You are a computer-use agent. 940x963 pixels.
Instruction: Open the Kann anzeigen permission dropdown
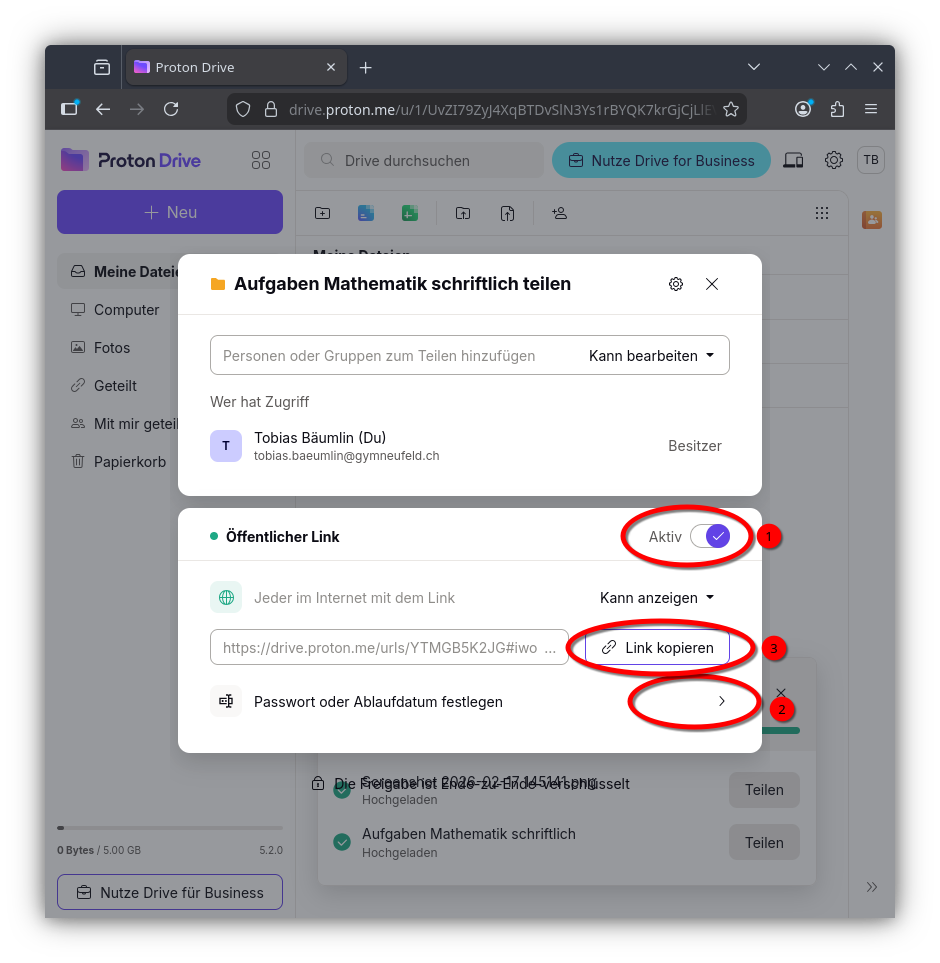click(657, 598)
